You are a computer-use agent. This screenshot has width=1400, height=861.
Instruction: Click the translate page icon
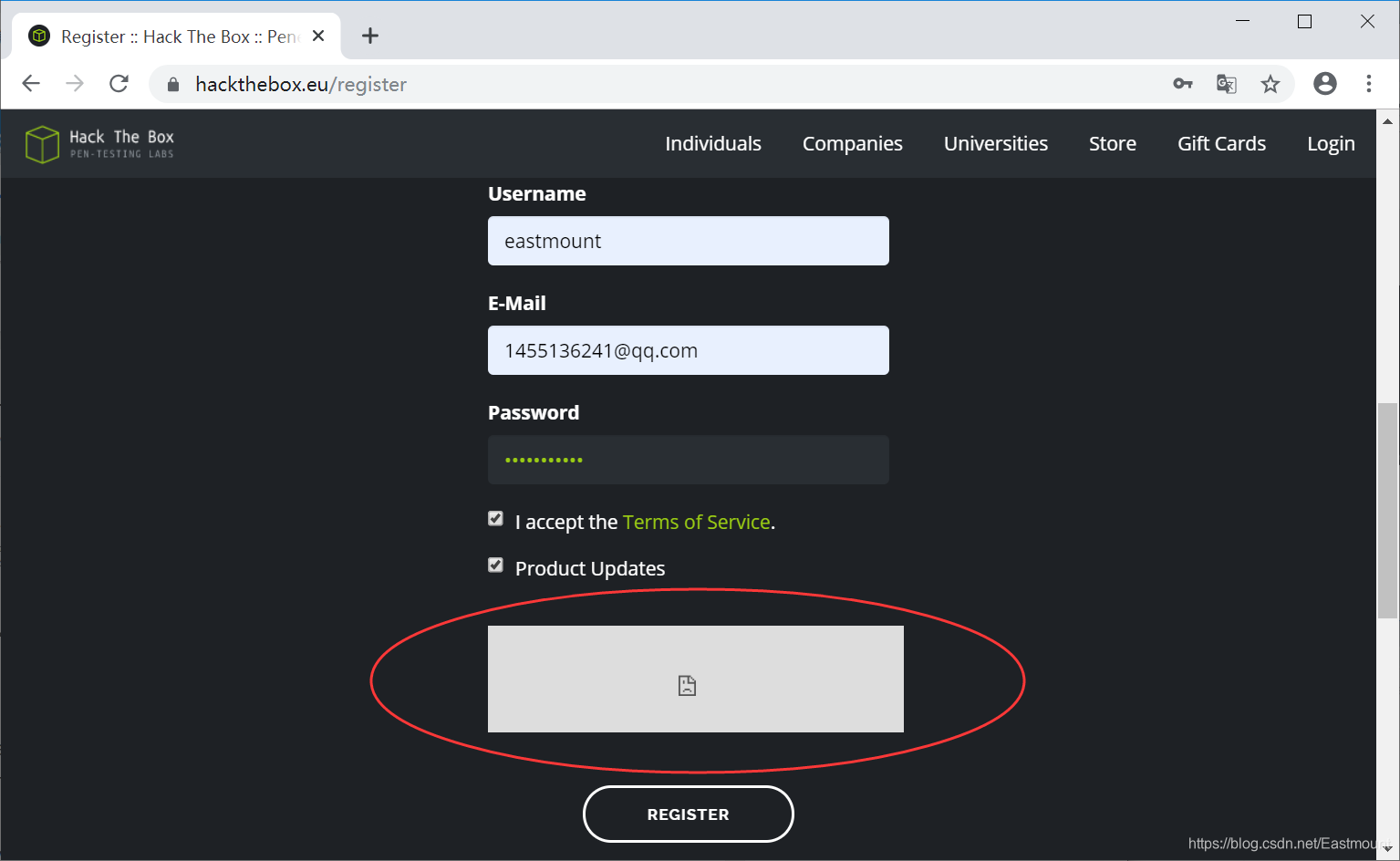1227,84
